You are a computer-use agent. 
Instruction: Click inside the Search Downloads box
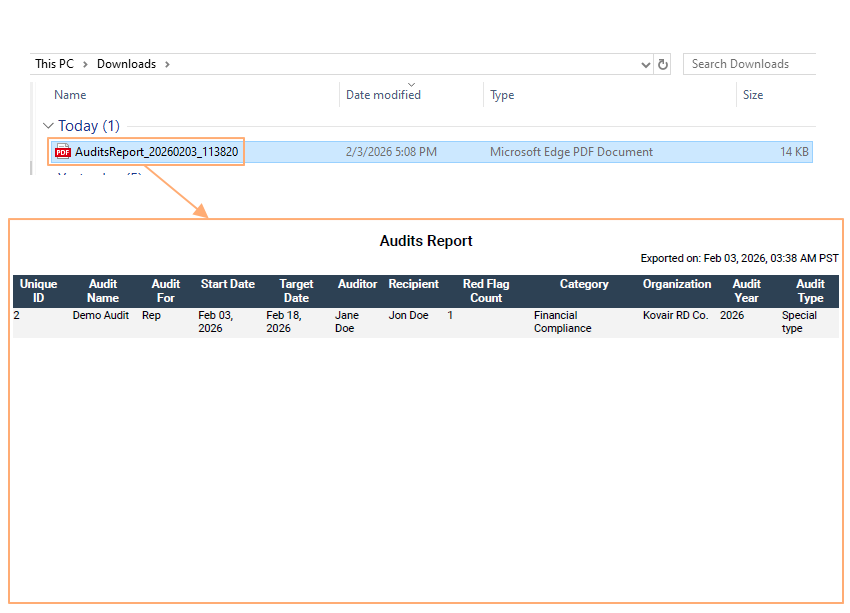point(740,63)
